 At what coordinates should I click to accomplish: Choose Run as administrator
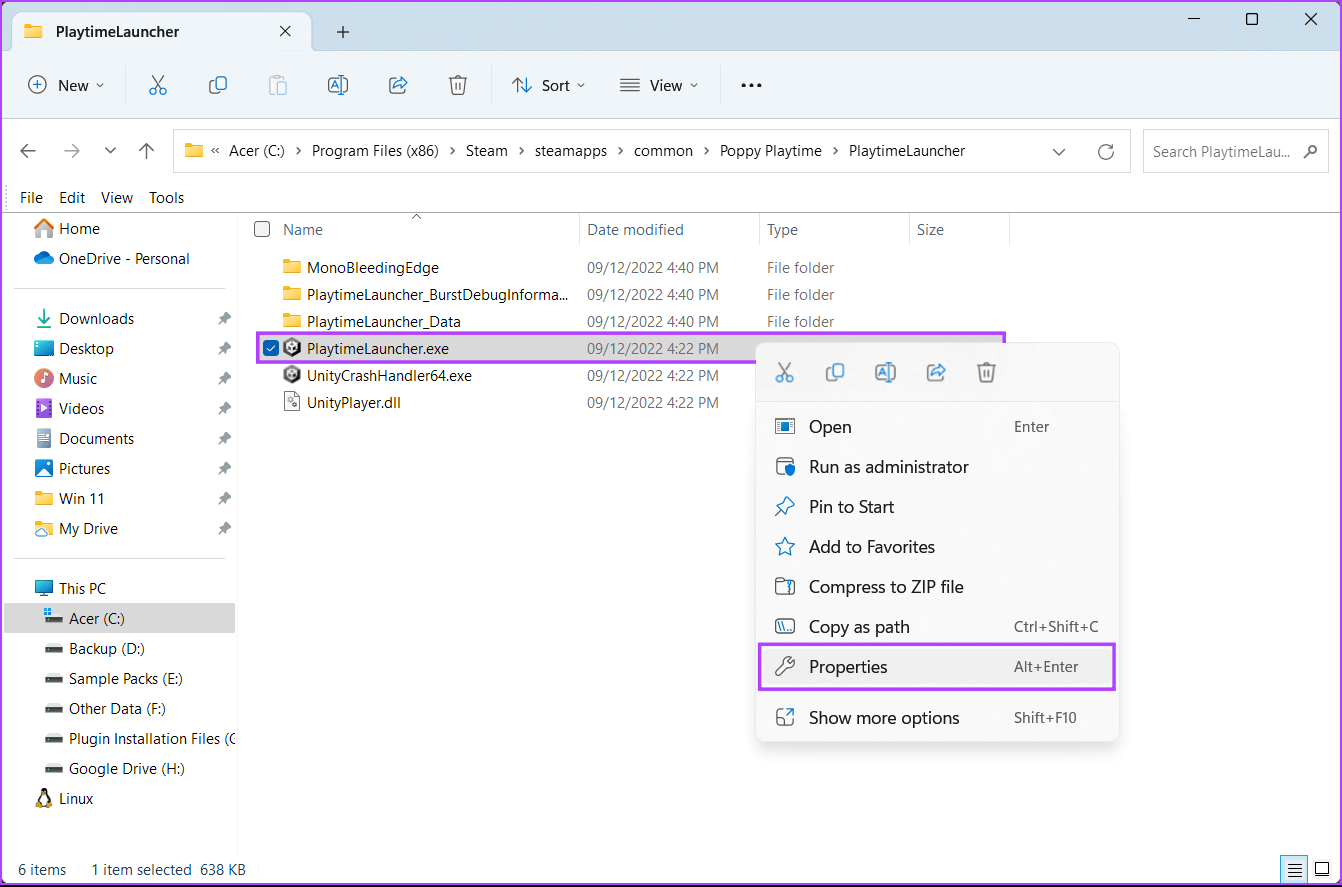tap(937, 467)
